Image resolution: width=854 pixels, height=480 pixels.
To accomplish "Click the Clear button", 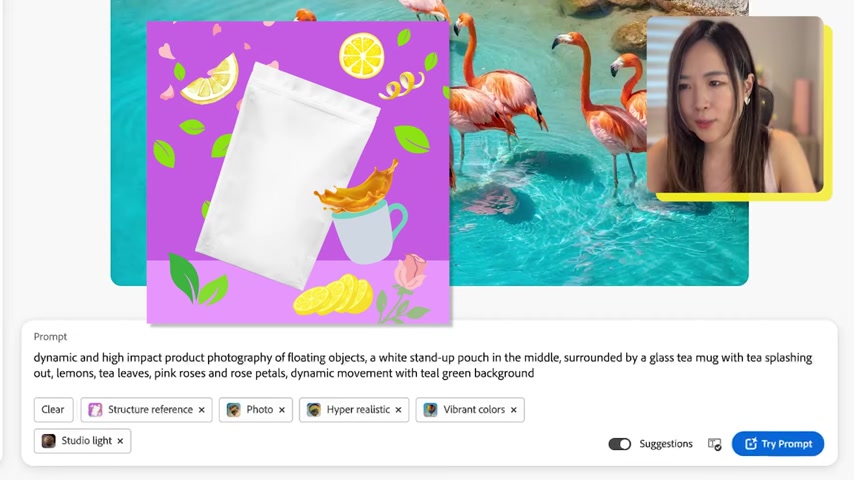I will point(53,410).
